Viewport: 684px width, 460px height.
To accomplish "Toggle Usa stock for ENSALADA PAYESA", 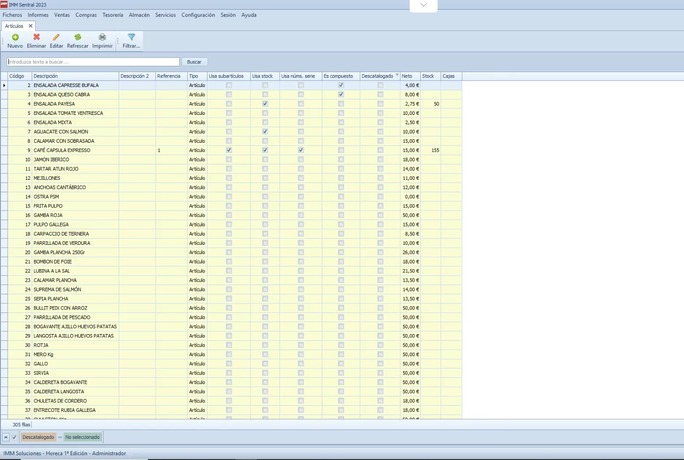I will click(265, 104).
